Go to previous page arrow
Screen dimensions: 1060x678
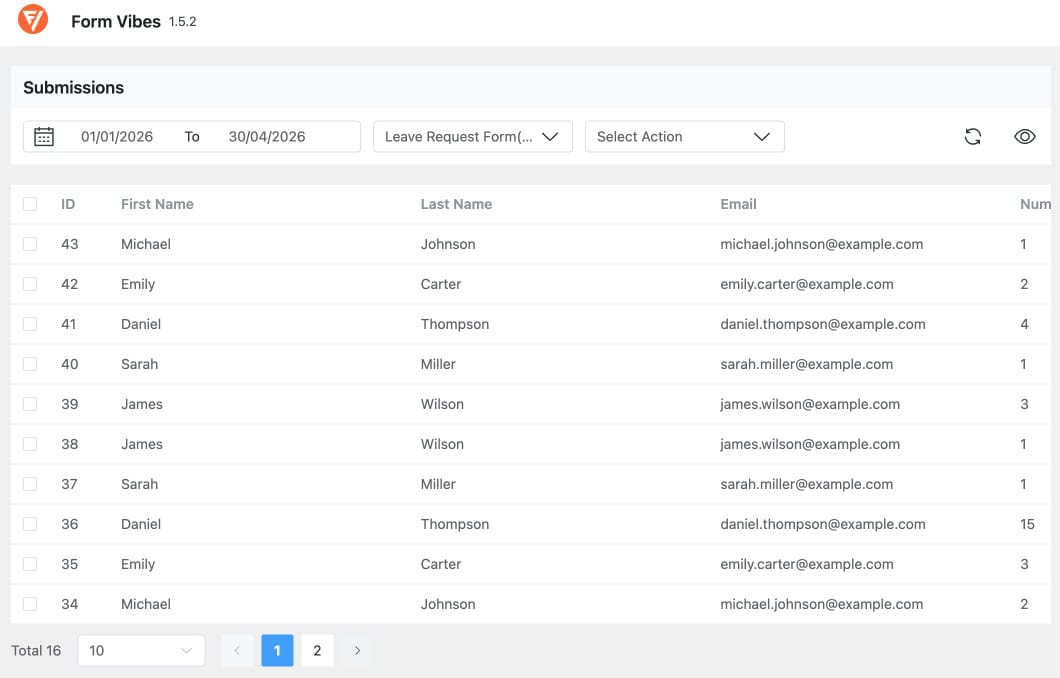(x=237, y=650)
